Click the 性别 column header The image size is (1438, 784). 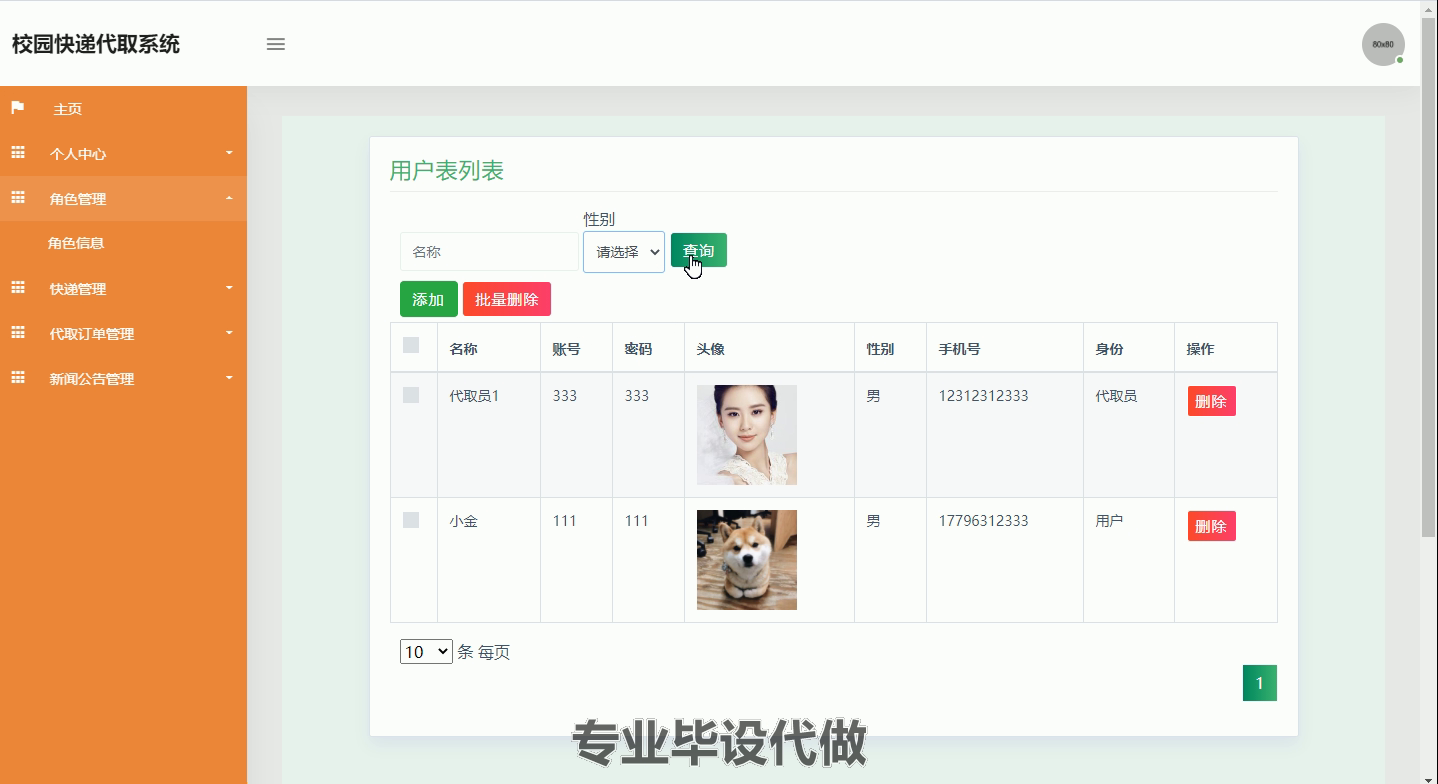(x=880, y=349)
